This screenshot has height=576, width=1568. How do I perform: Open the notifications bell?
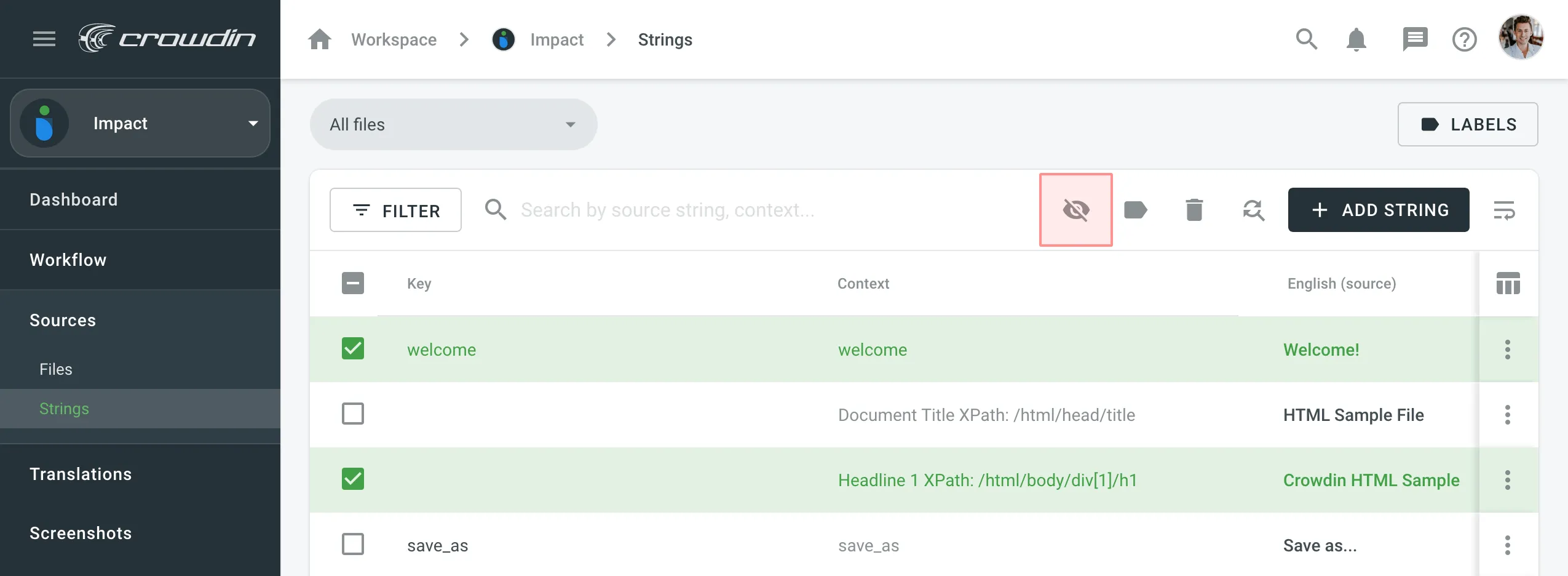click(1356, 40)
